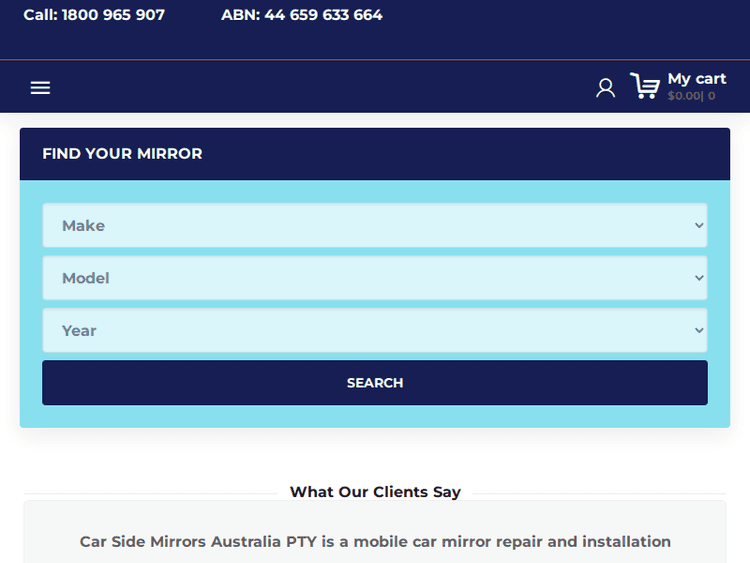750x563 pixels.
Task: Click the "ABN:" label in top bar
Action: pos(240,15)
